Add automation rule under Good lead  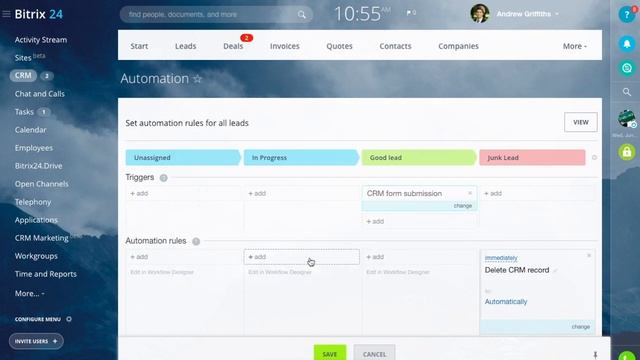[375, 257]
